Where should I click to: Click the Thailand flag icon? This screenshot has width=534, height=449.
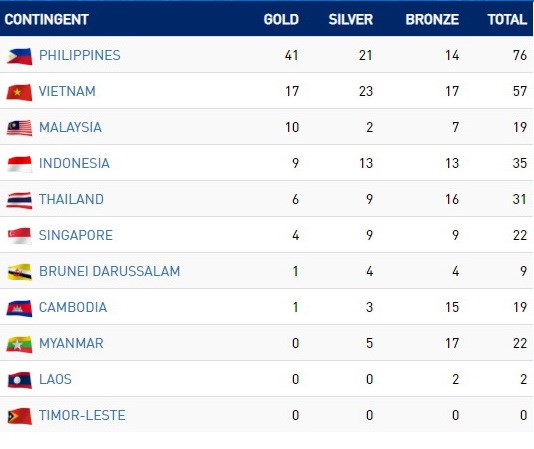[x=19, y=200]
